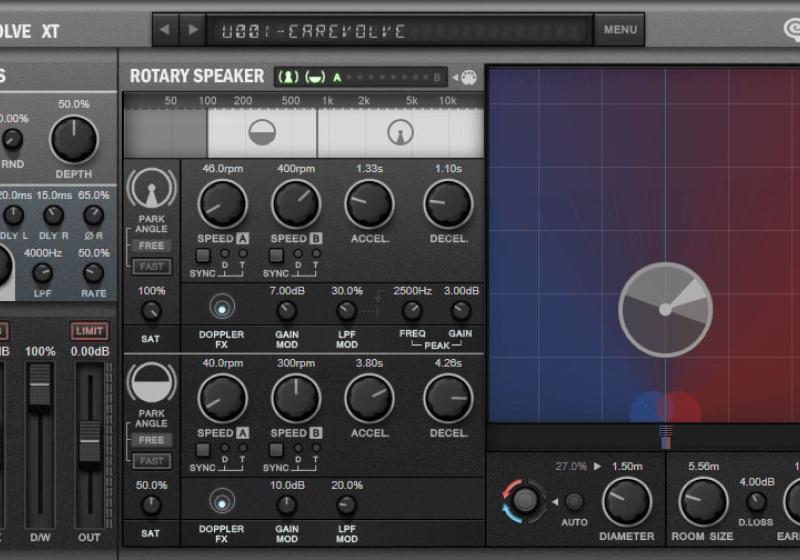
Task: Click the rotating speaker disc in room view
Action: point(665,309)
